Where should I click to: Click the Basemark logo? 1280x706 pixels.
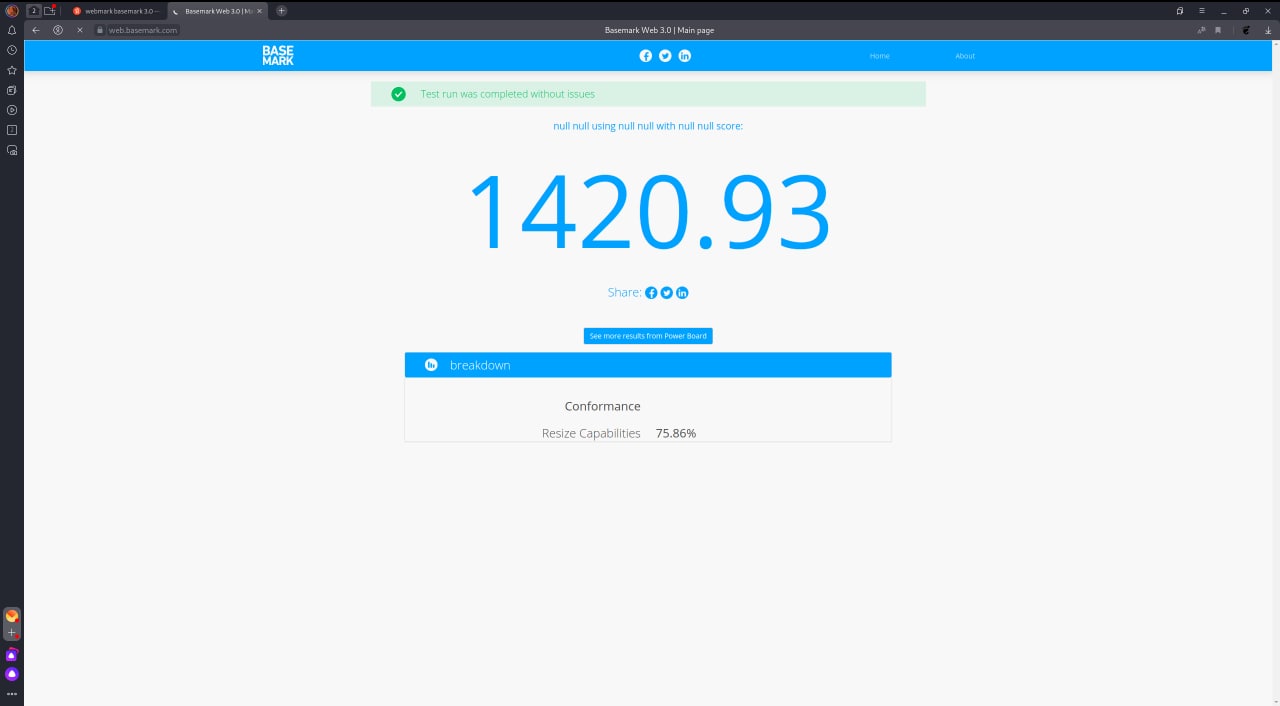coord(278,56)
